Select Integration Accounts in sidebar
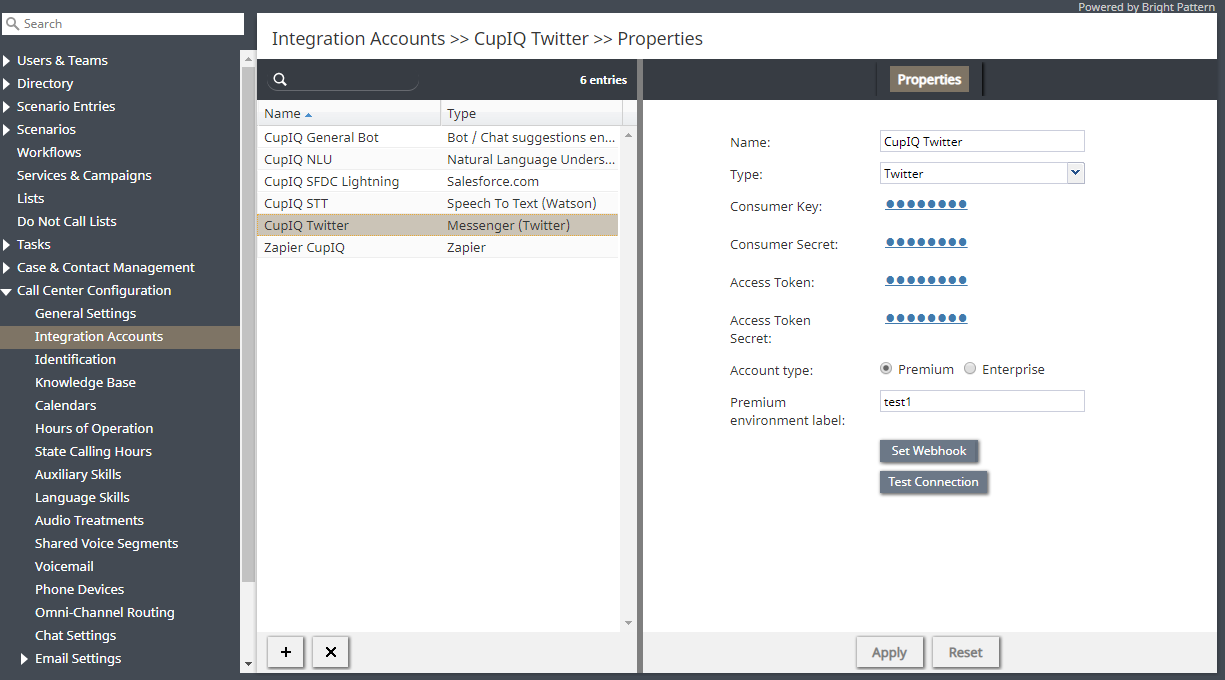Image resolution: width=1225 pixels, height=680 pixels. point(98,336)
